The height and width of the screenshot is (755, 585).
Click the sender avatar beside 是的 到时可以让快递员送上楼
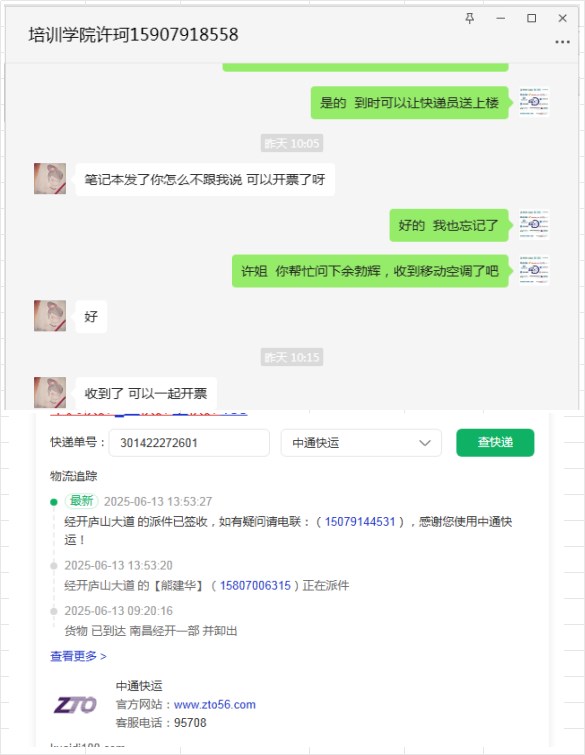[x=534, y=102]
